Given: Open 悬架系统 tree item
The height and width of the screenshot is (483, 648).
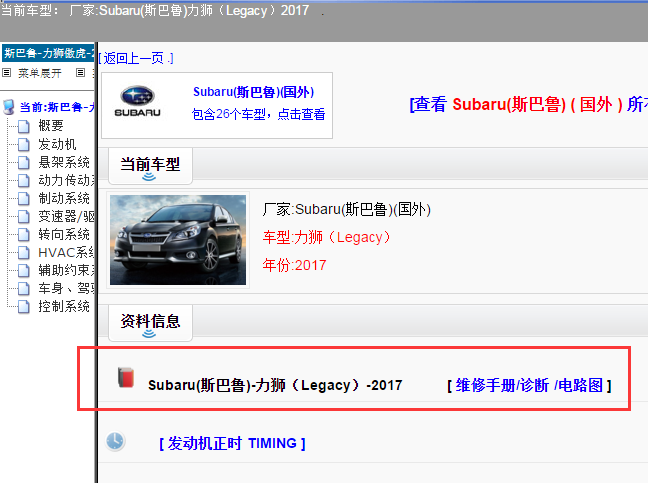Looking at the screenshot, I should pyautogui.click(x=64, y=162).
